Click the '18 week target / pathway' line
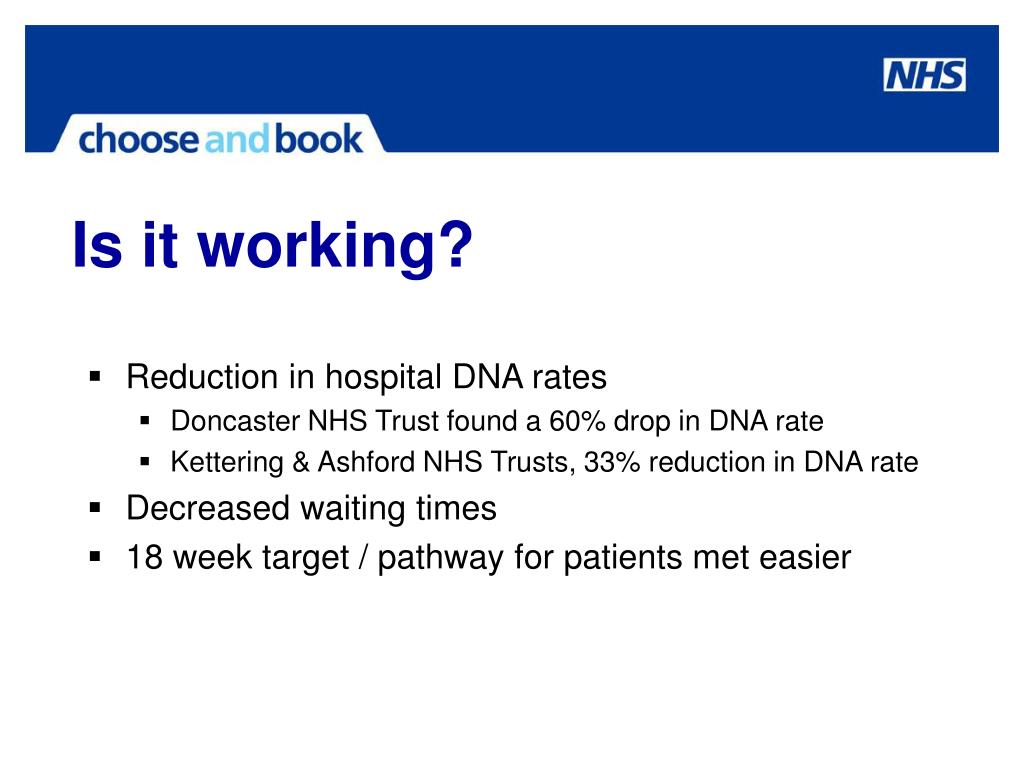Image resolution: width=1024 pixels, height=768 pixels. [488, 558]
